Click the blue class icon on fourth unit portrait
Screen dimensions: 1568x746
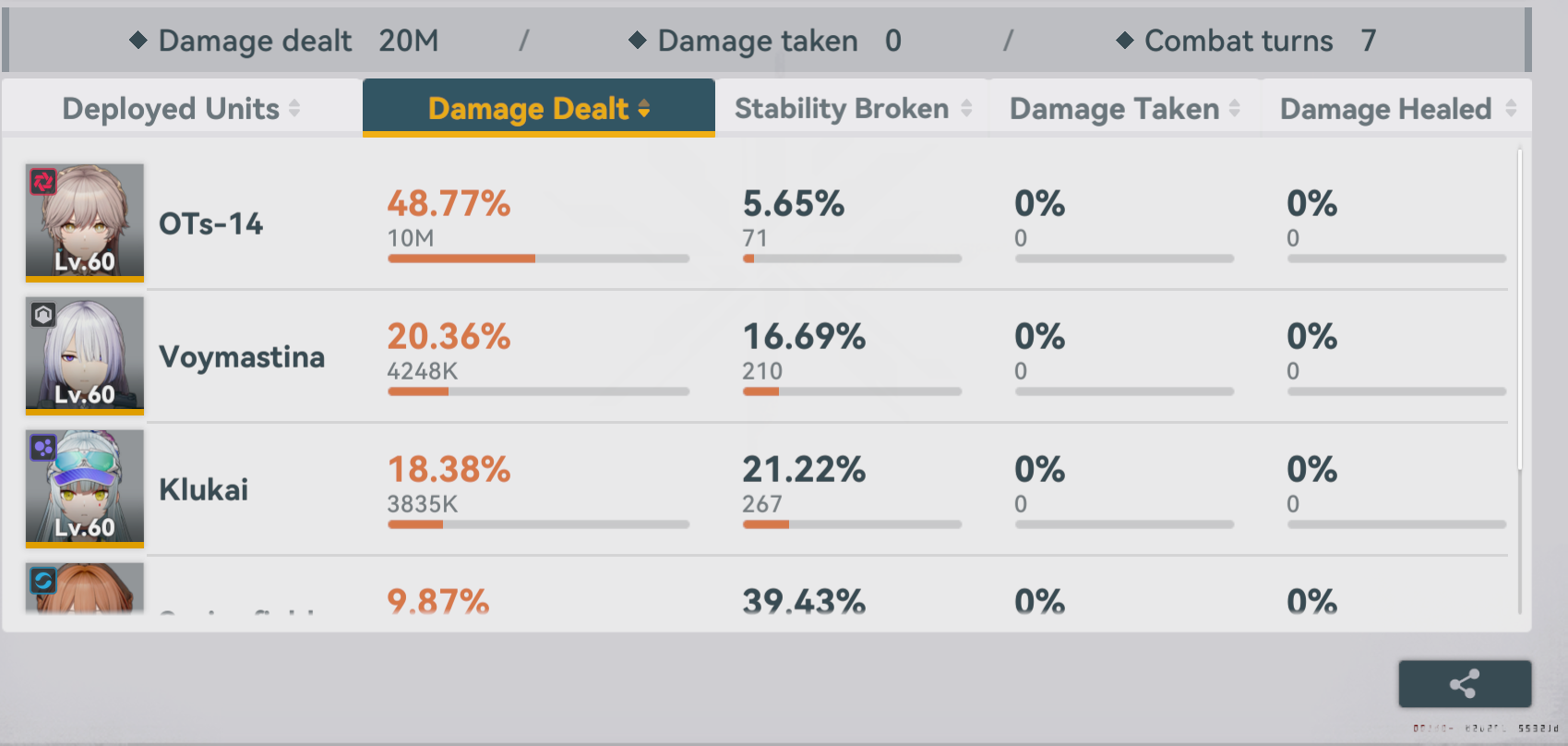click(x=43, y=580)
